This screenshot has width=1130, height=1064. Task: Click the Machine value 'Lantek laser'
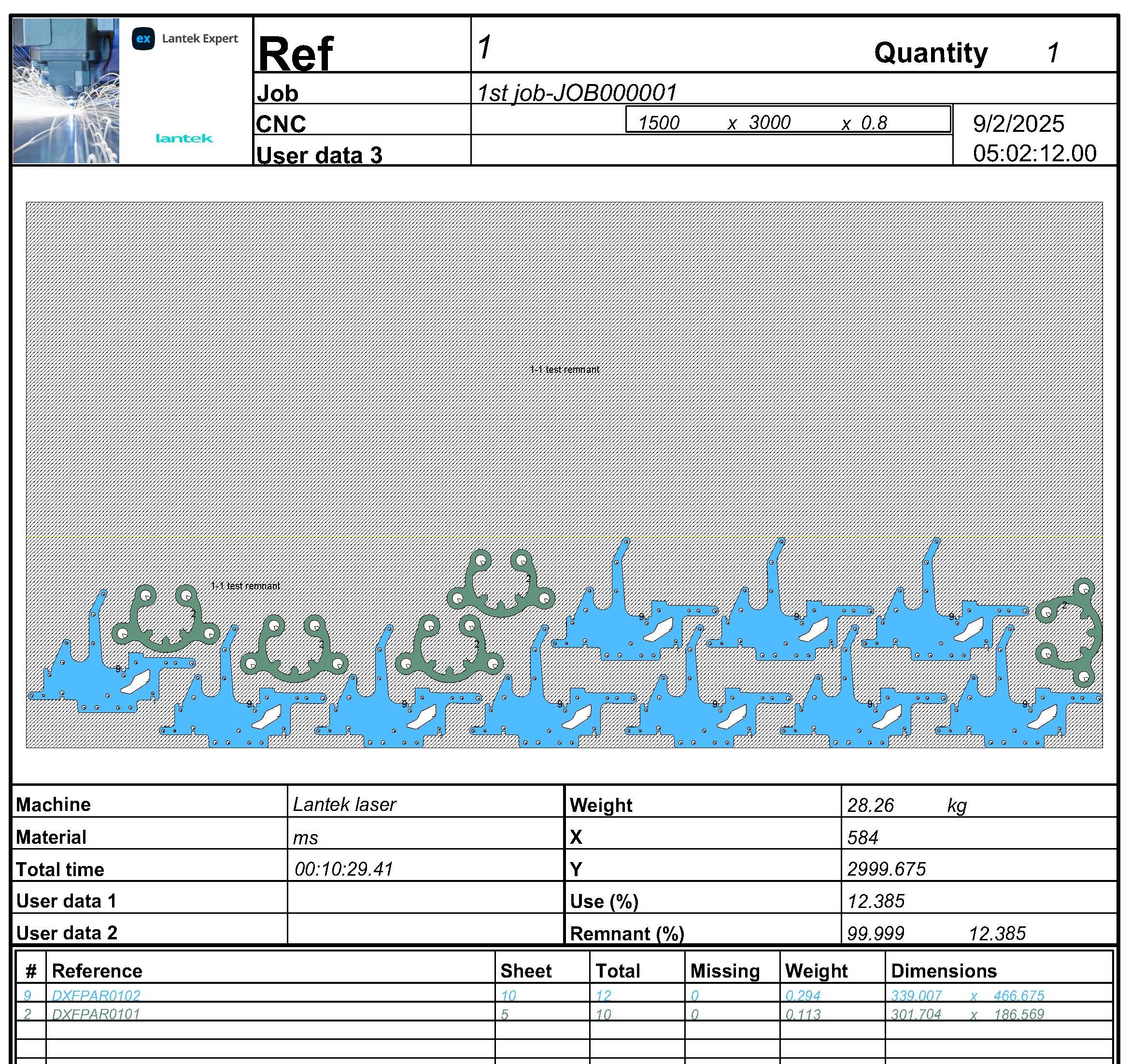click(344, 804)
